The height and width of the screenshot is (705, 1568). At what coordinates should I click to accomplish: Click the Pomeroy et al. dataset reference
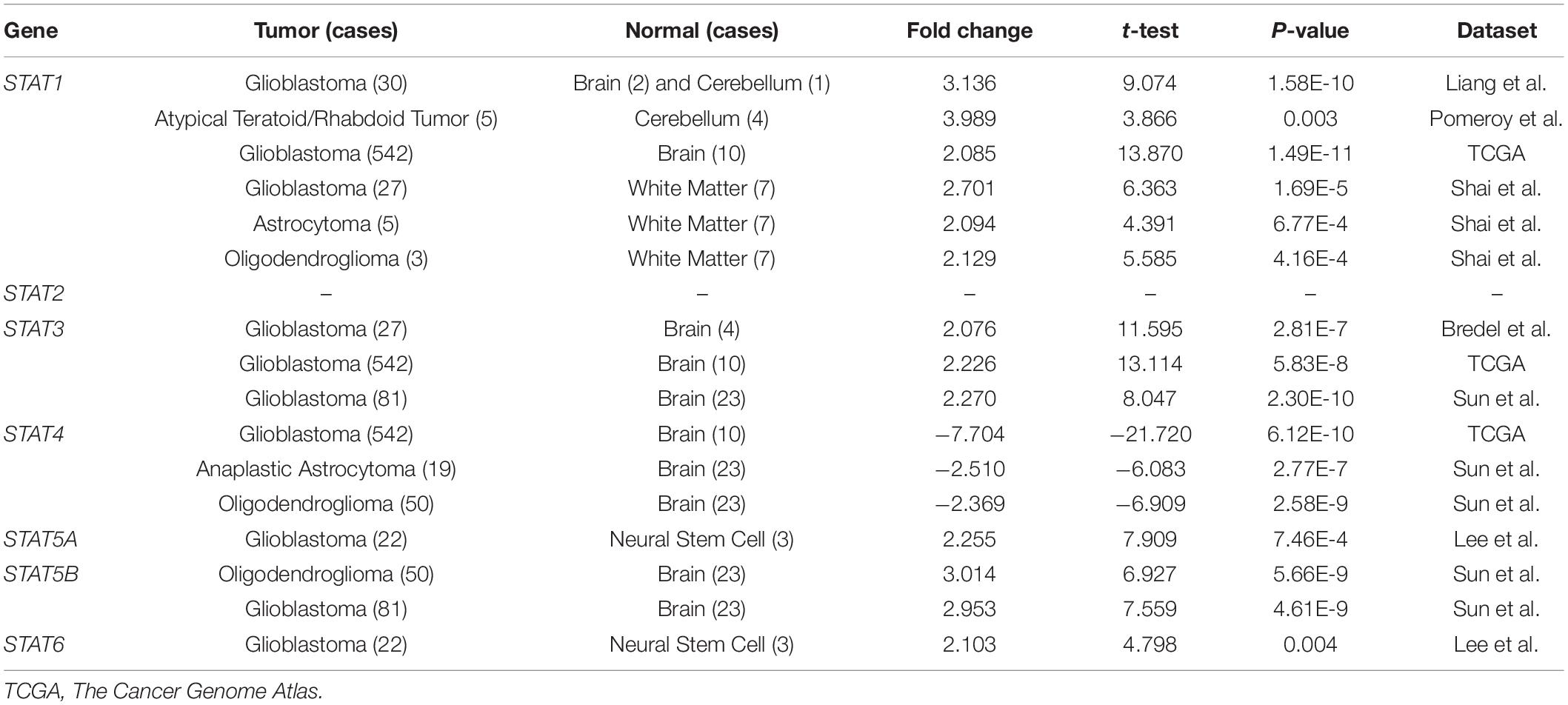point(1496,118)
